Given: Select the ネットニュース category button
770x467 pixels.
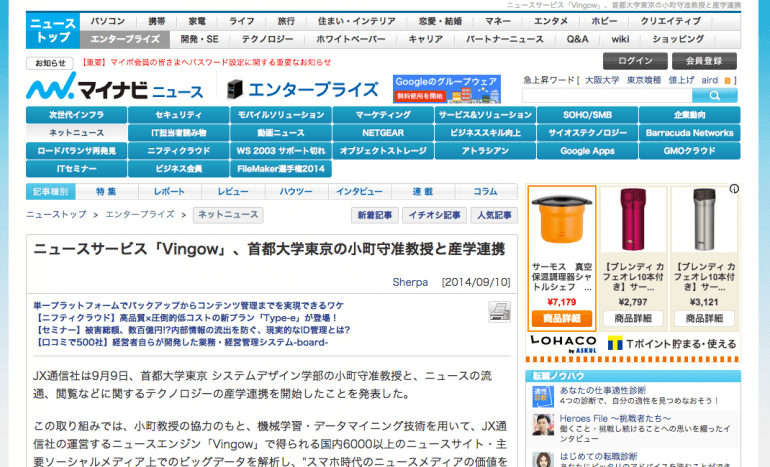Looking at the screenshot, I should 77,133.
